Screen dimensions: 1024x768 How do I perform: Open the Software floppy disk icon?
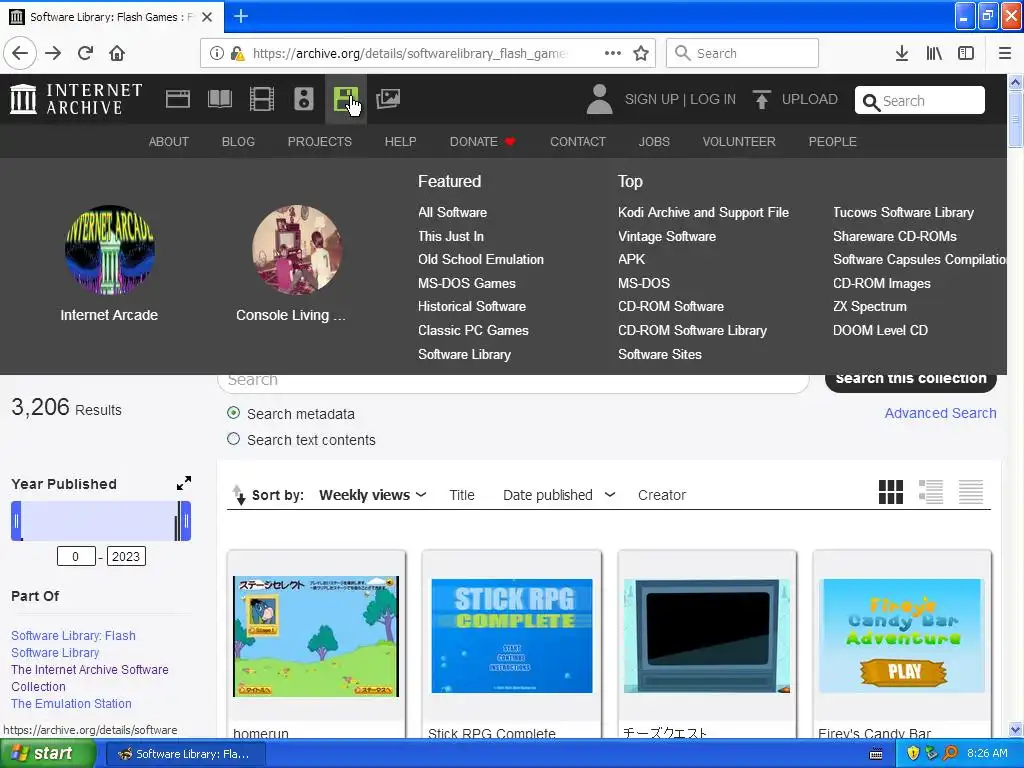(345, 99)
